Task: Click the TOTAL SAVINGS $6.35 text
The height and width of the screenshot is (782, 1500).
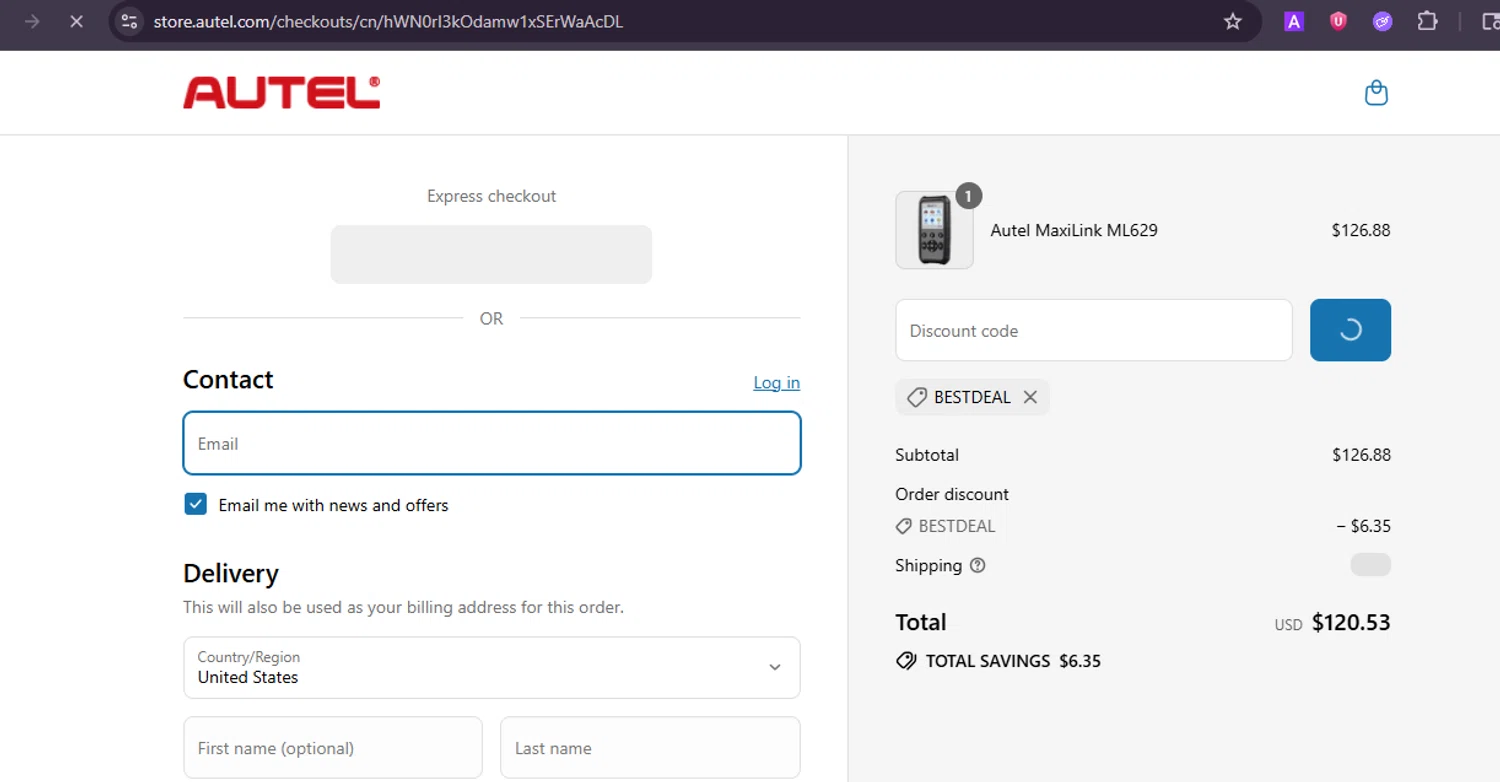Action: coord(1013,661)
